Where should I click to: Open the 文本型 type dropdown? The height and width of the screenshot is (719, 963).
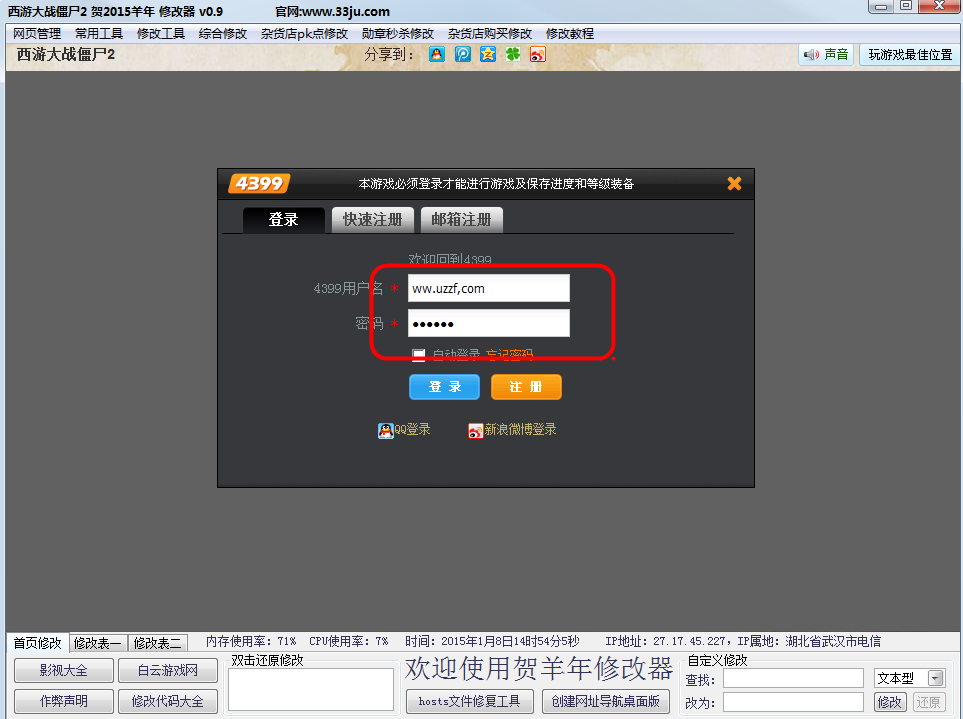click(936, 678)
